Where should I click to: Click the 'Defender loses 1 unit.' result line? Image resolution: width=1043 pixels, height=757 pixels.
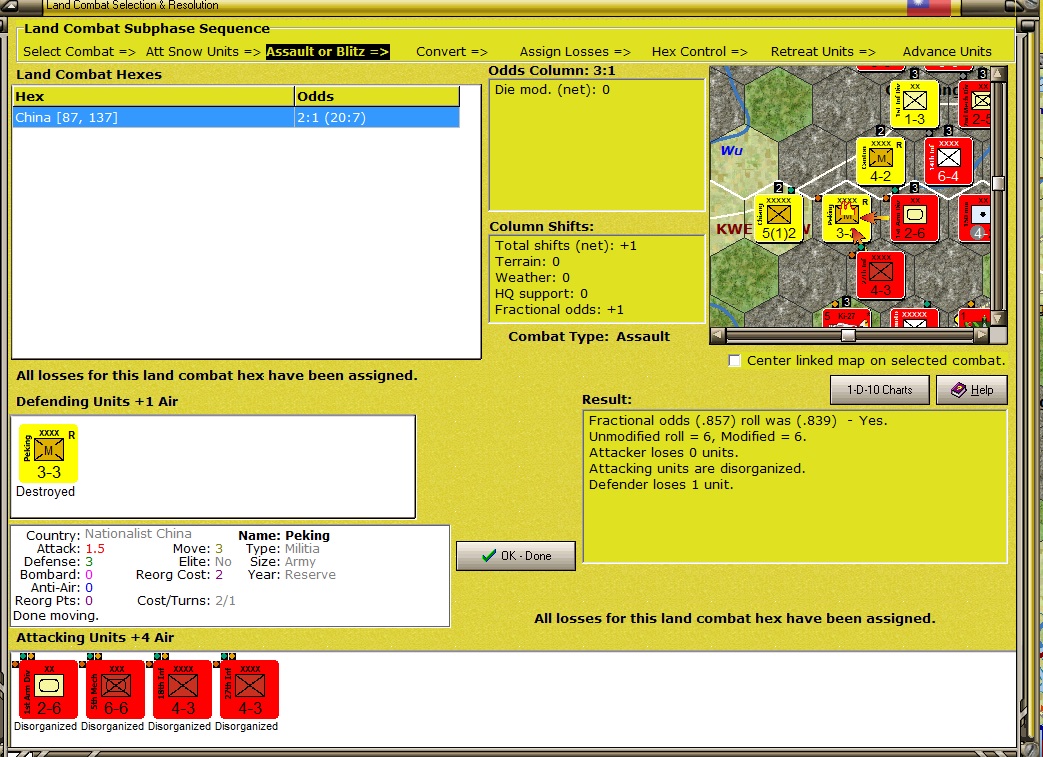(x=661, y=484)
